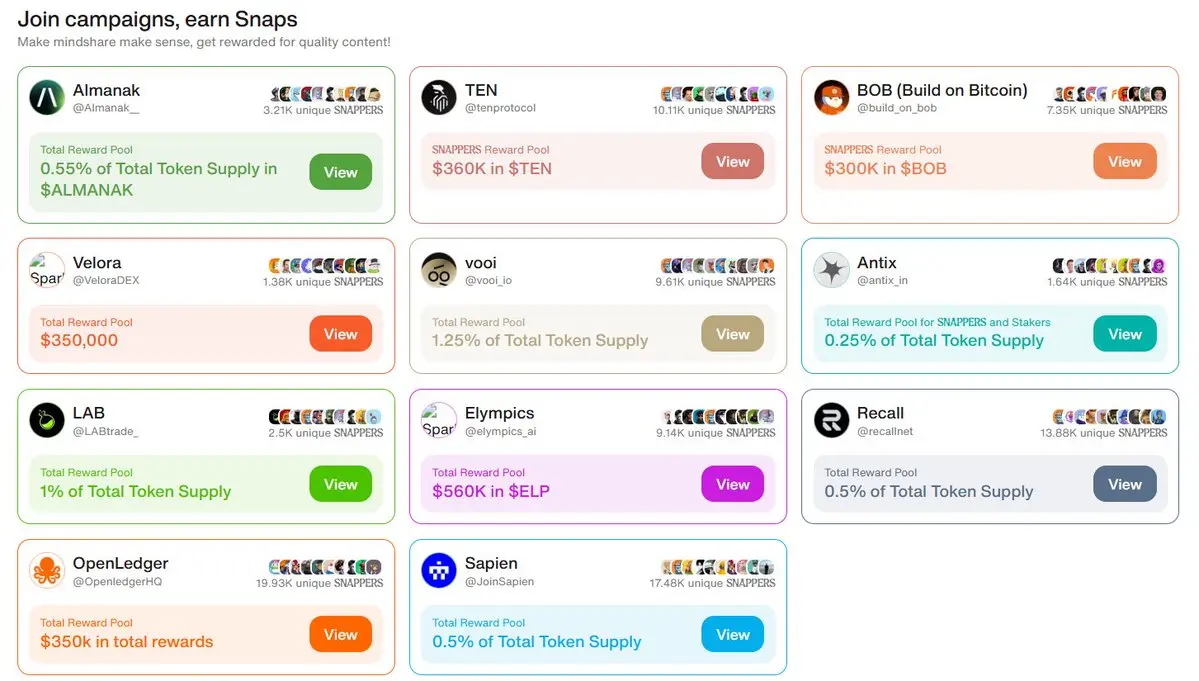Open the @OpenledgerHQ handle link
1199x681 pixels.
[117, 582]
